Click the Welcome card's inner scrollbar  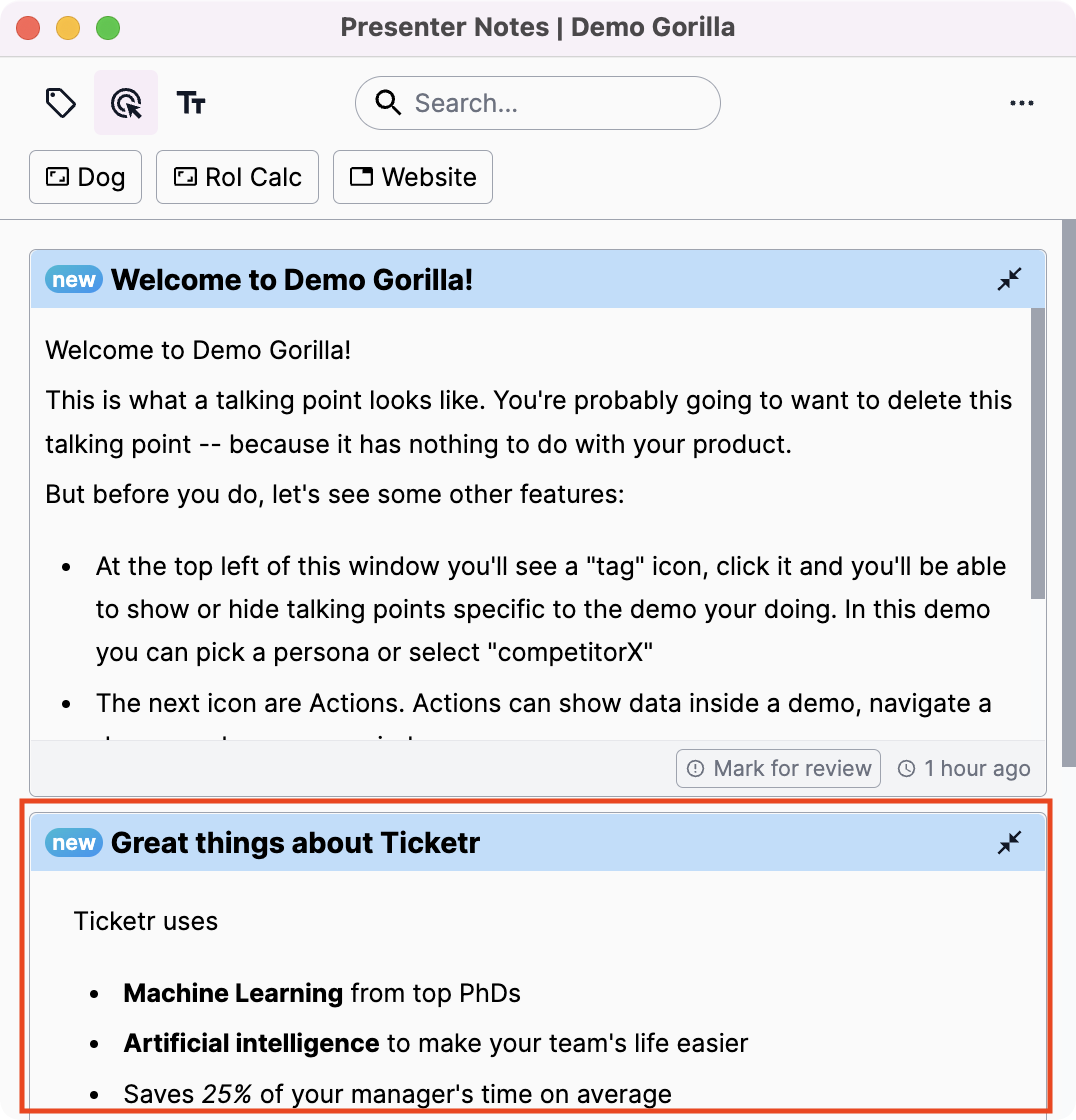pyautogui.click(x=1037, y=450)
